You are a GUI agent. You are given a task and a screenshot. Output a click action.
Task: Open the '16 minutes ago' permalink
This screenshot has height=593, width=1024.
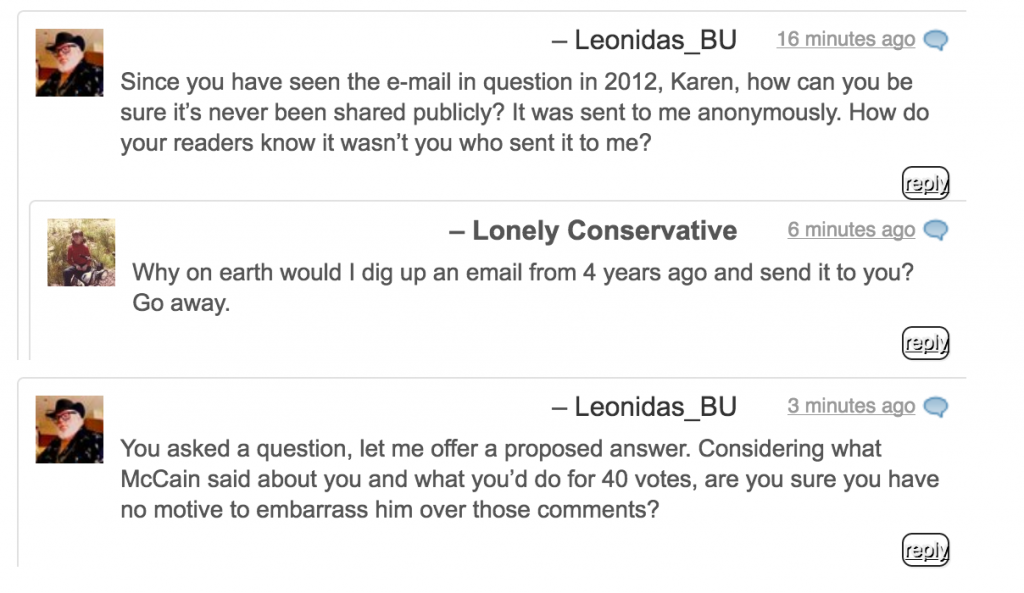point(846,39)
